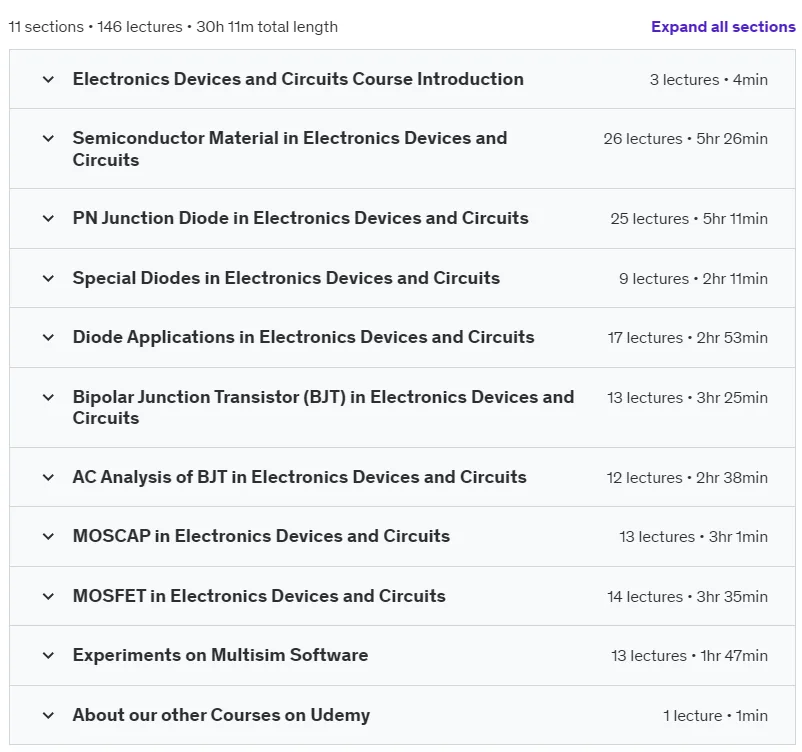Expand Semiconductor Material section chevron
Screen dimensions: 802x752
(48, 138)
